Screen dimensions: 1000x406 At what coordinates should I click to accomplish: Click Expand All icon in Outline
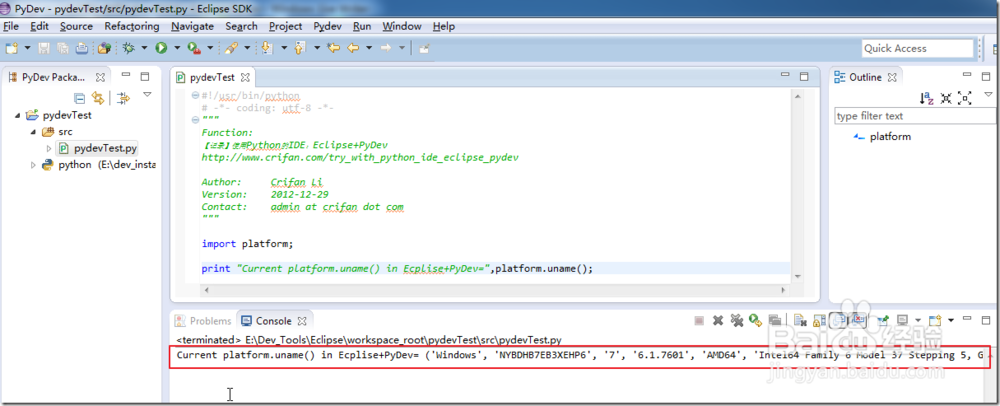[964, 98]
